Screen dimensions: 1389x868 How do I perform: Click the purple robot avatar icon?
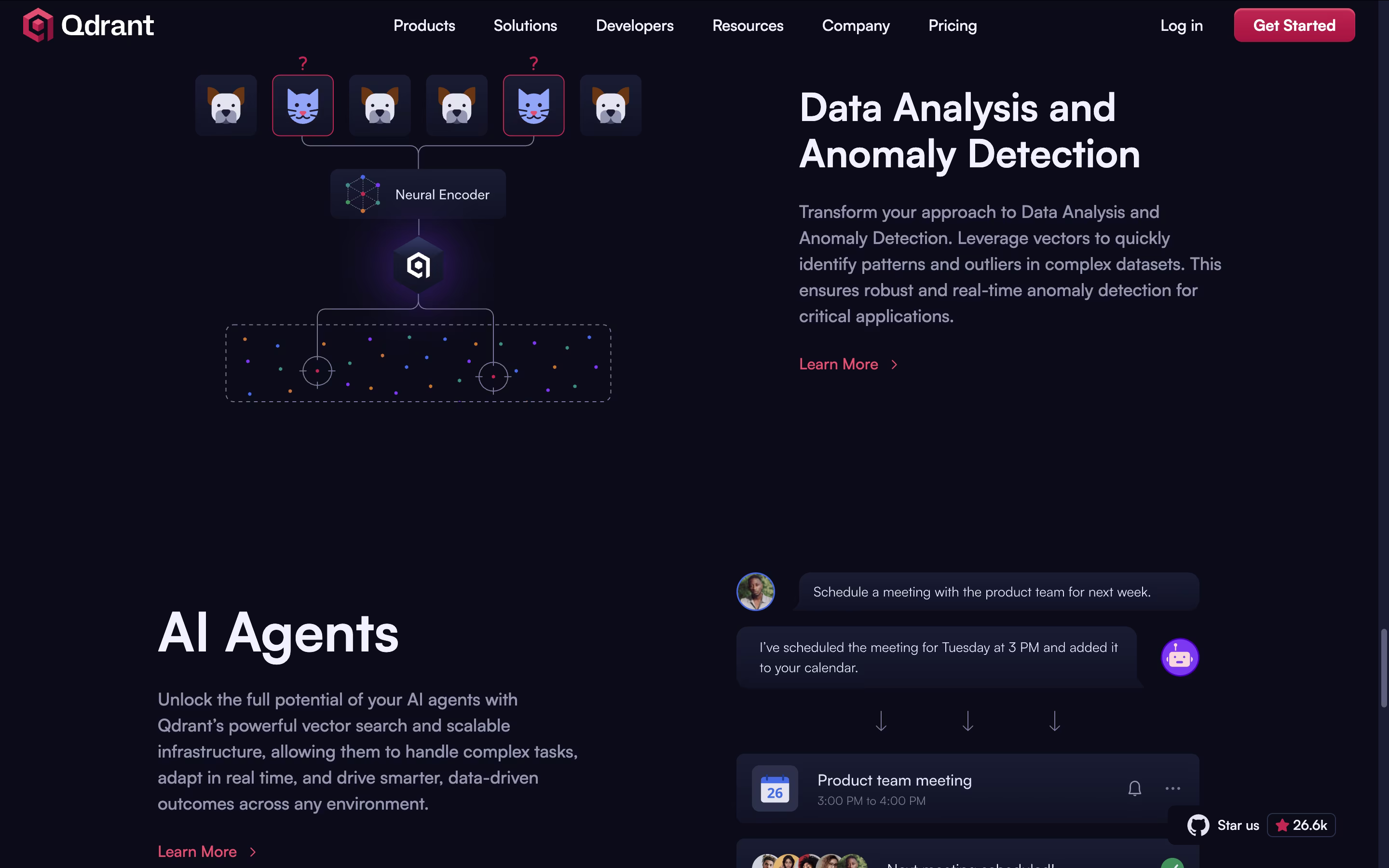pyautogui.click(x=1180, y=657)
